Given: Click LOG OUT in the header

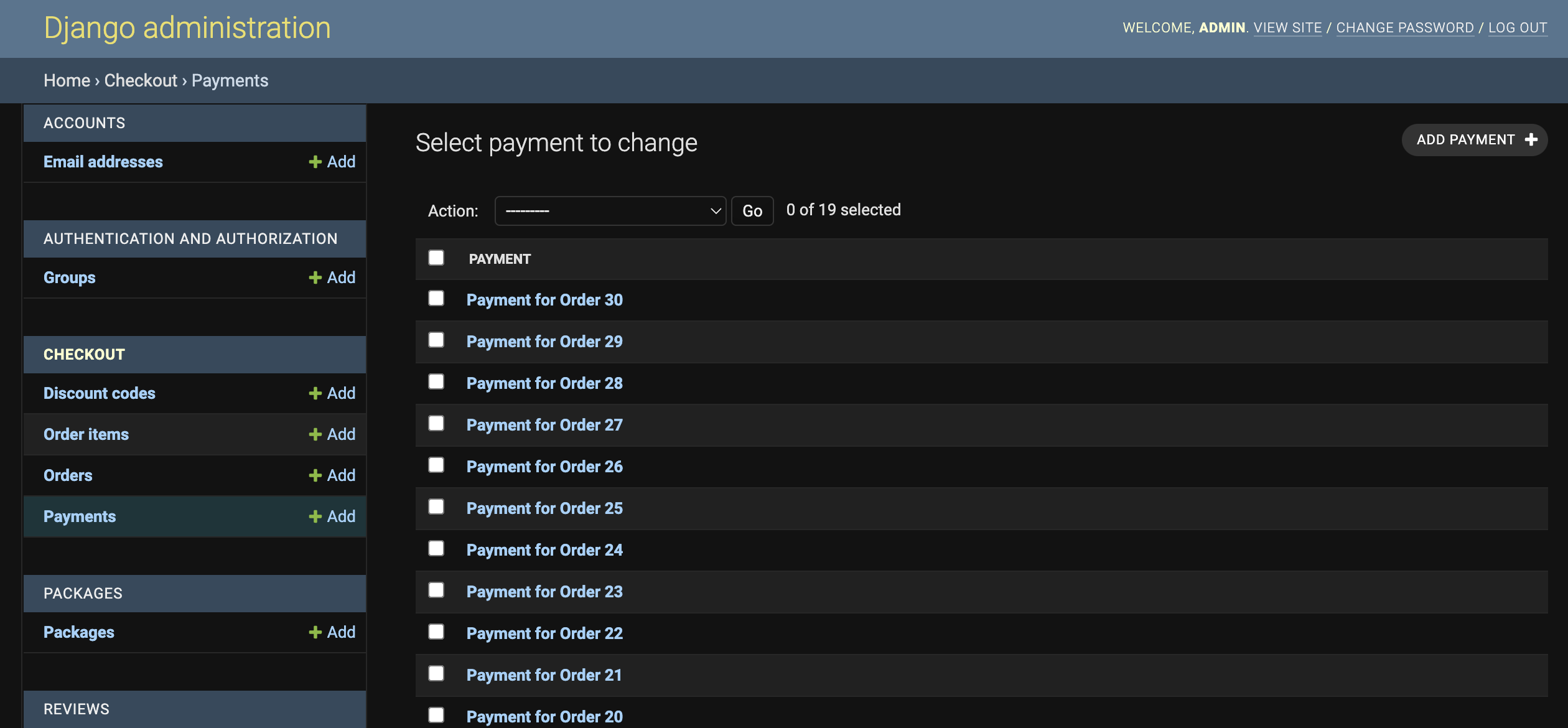Looking at the screenshot, I should click(x=1518, y=27).
